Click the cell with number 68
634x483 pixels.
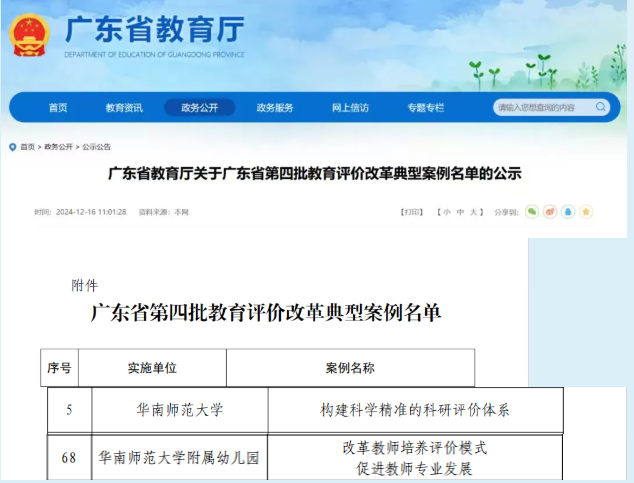69,458
